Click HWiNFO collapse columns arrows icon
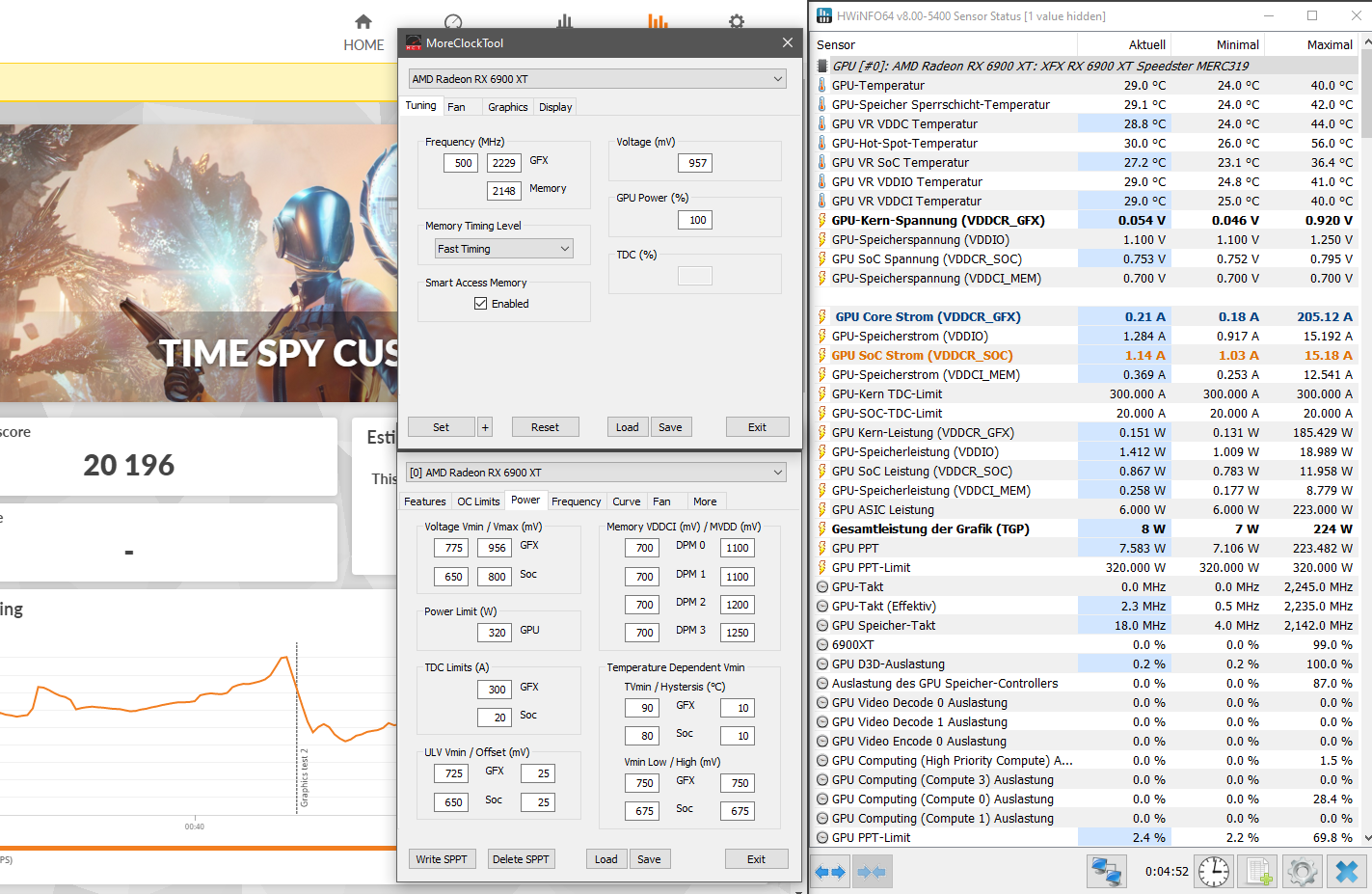 pyautogui.click(x=872, y=872)
